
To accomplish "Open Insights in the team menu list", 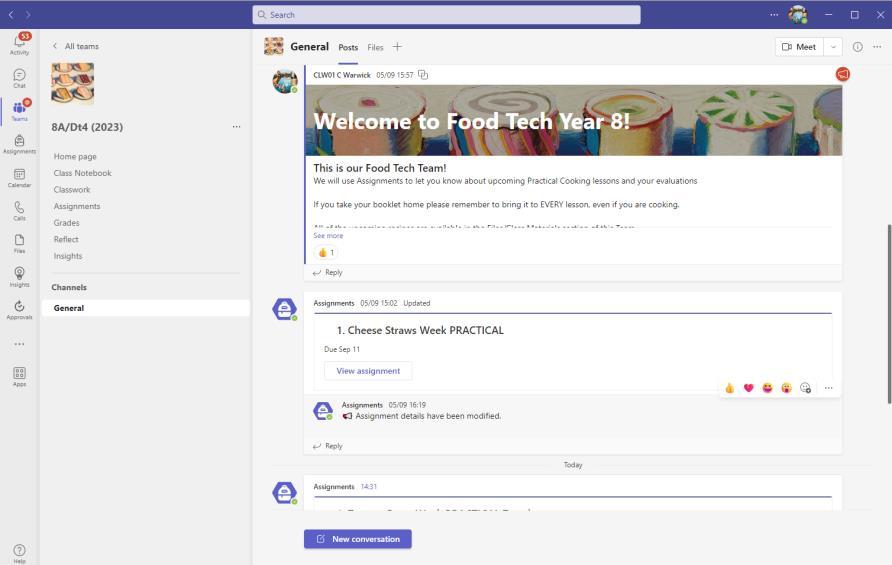I will [x=68, y=256].
